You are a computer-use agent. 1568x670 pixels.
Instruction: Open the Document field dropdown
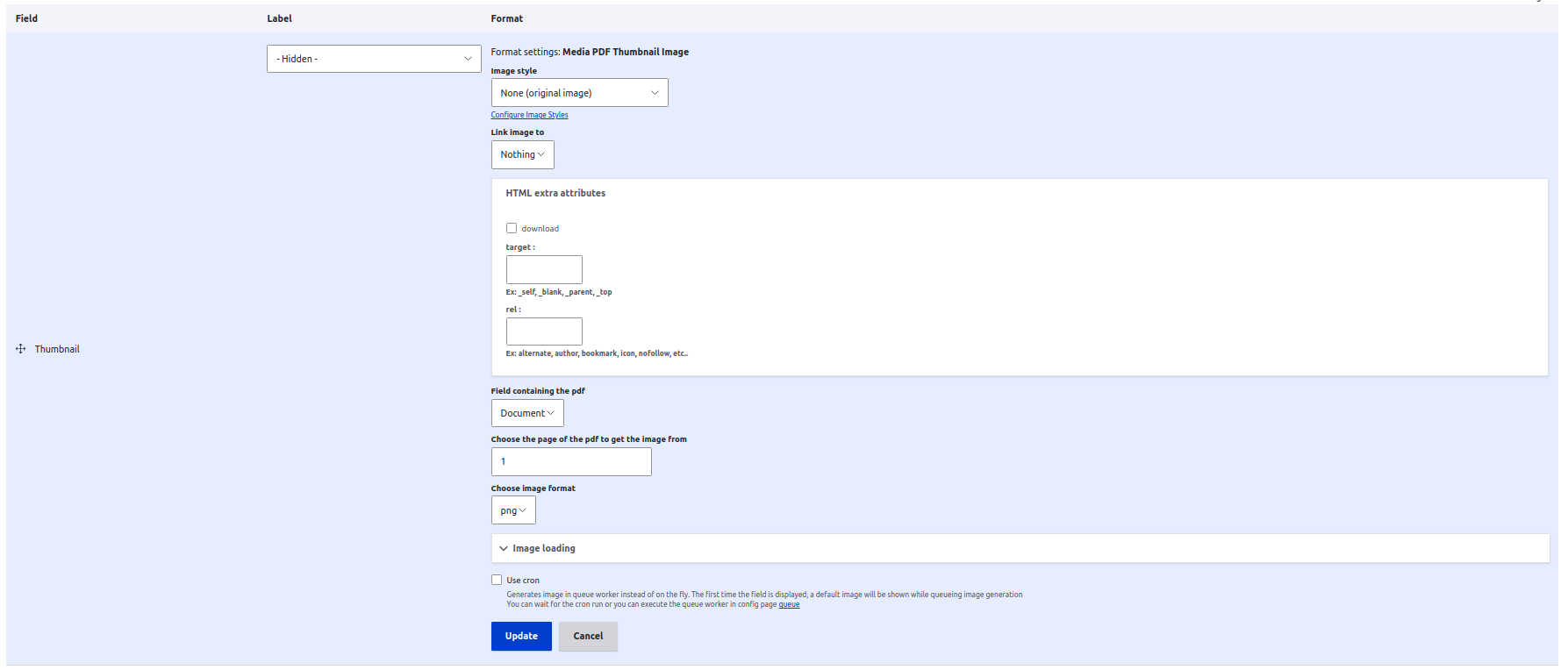[527, 413]
